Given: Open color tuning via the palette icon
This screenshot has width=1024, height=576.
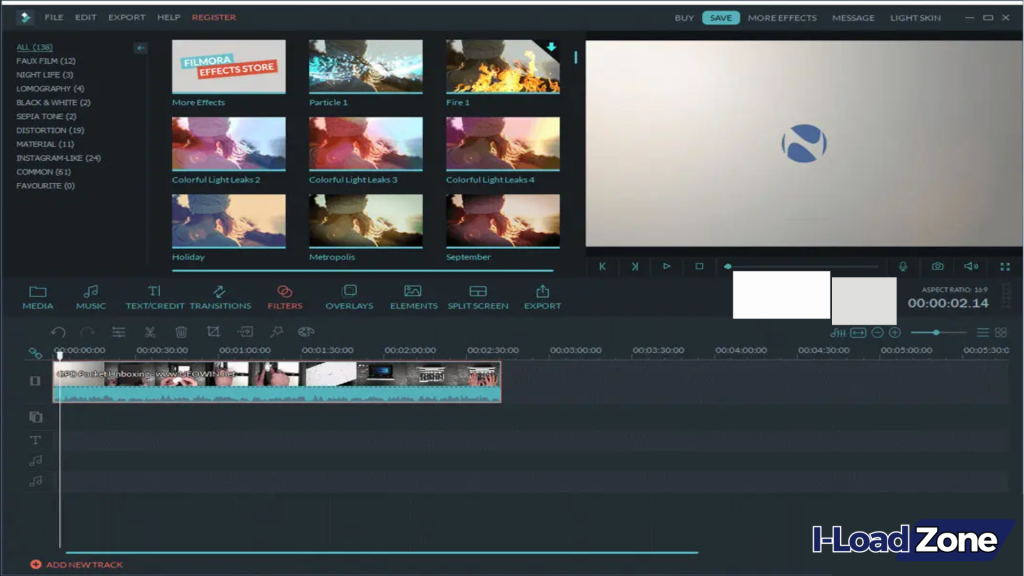Looking at the screenshot, I should point(307,332).
